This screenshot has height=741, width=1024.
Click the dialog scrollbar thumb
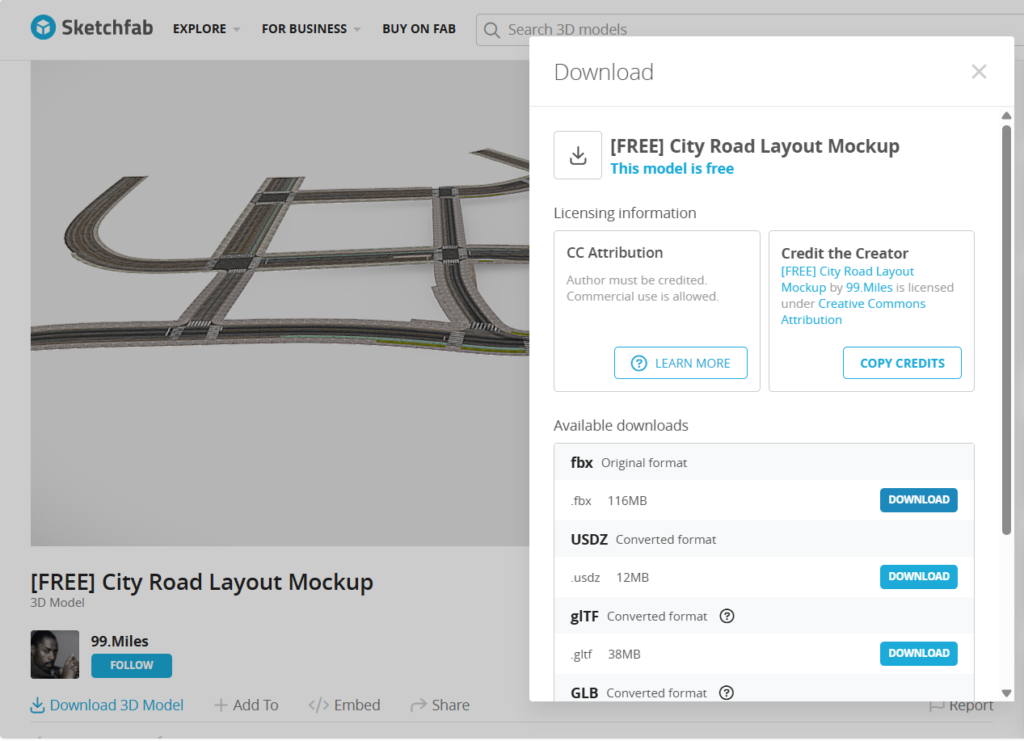click(x=1006, y=330)
